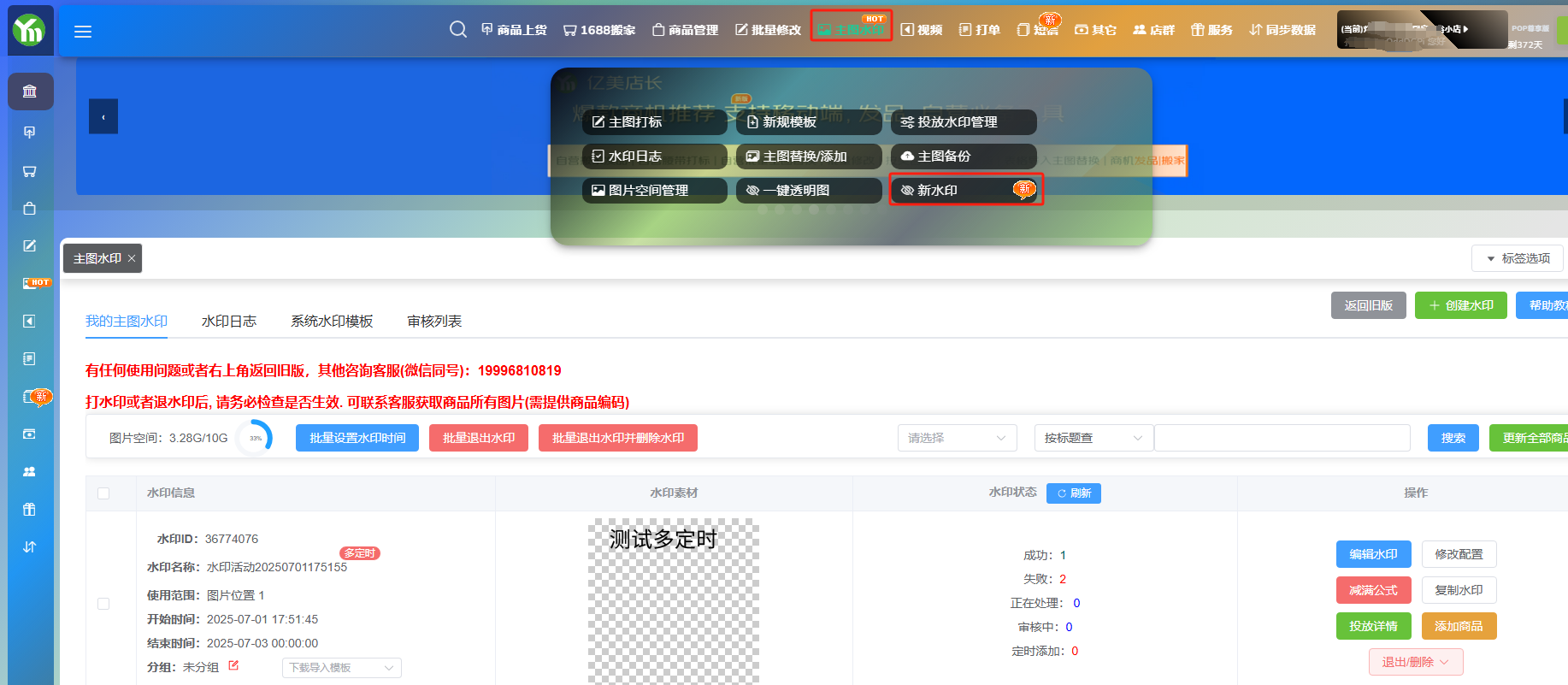Close the 主图水印 tab
The image size is (1568, 685).
click(x=132, y=258)
